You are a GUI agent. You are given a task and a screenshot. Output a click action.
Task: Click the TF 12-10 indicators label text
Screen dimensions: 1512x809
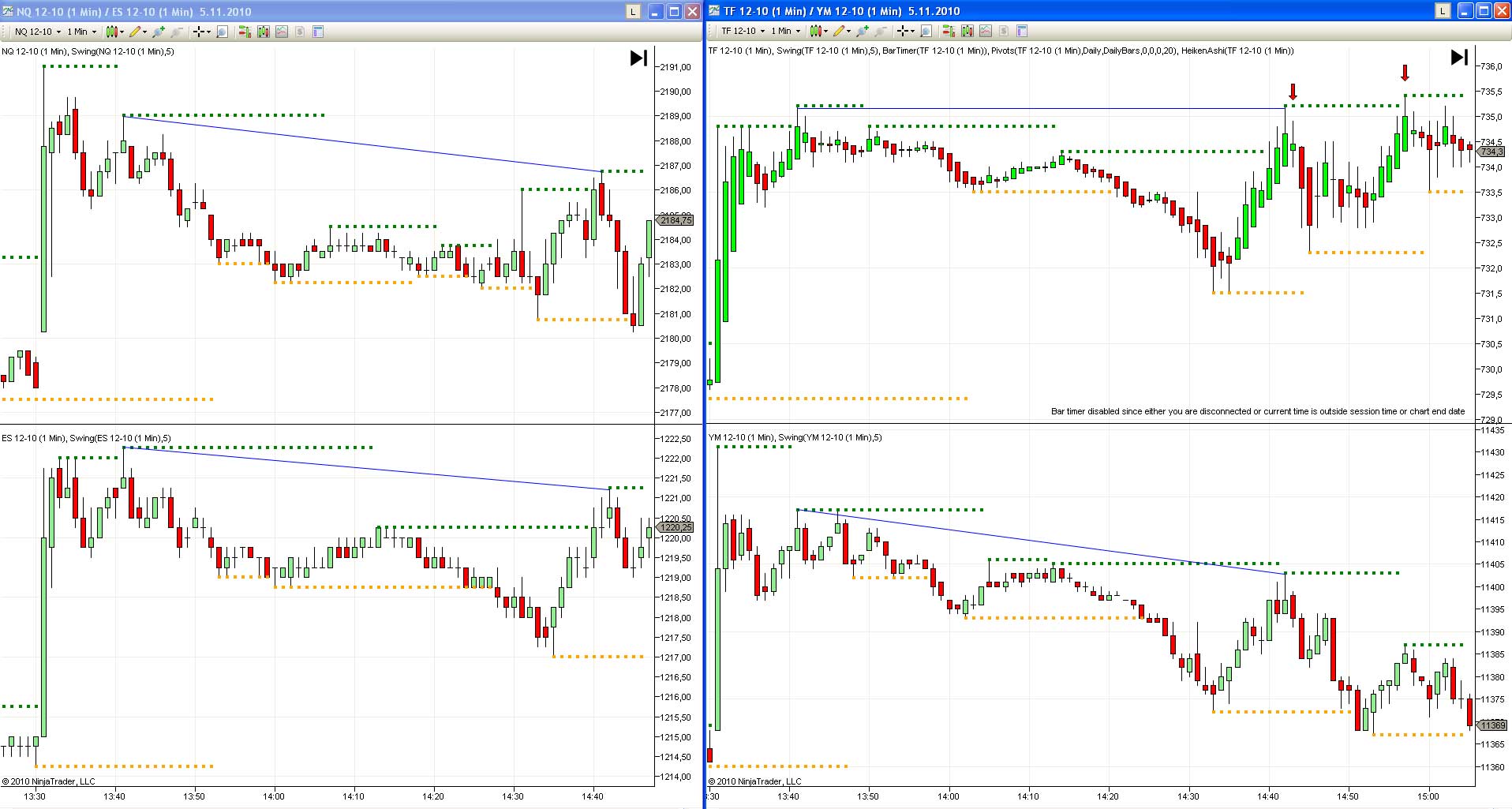[x=1001, y=51]
